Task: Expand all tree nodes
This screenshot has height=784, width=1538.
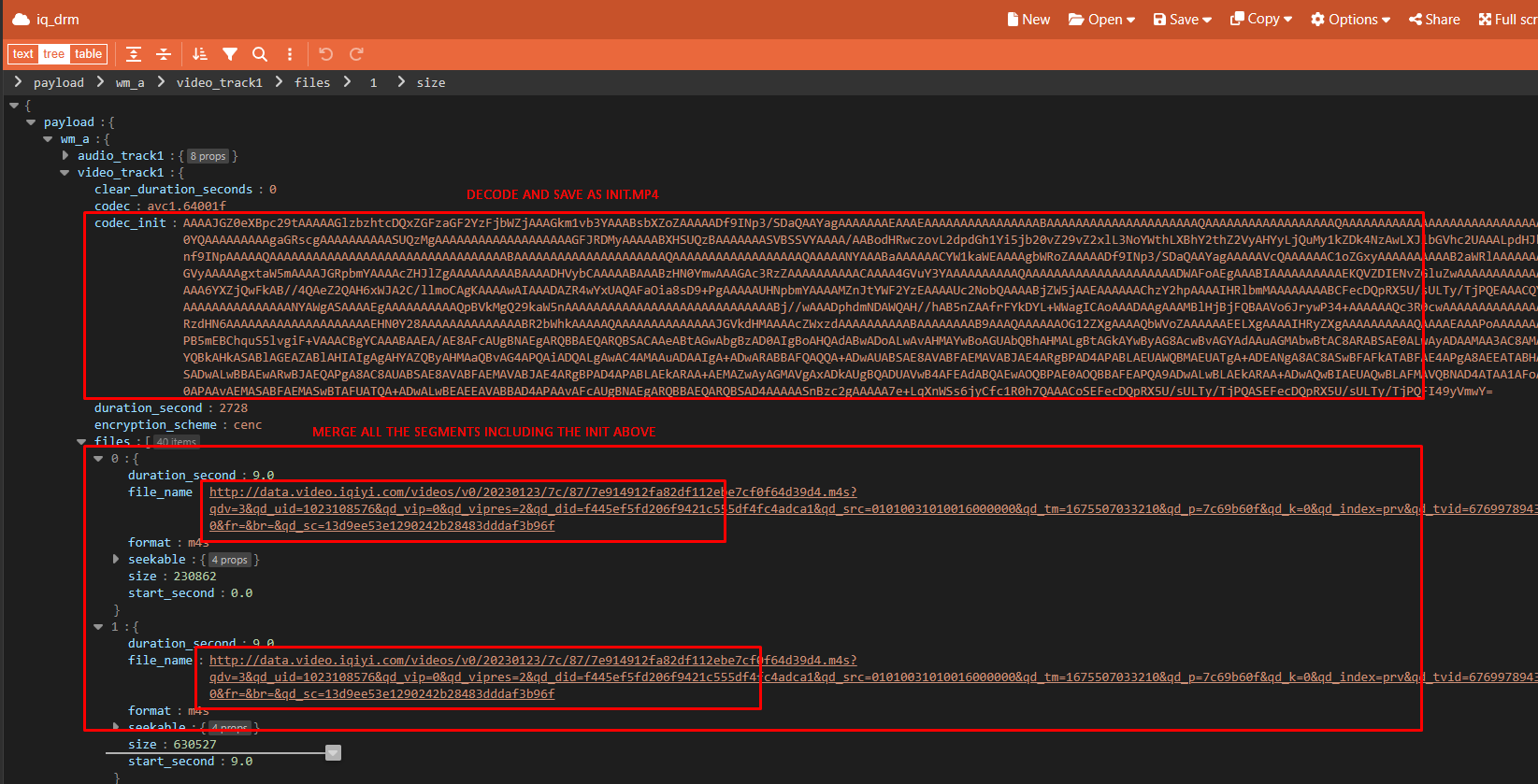Action: click(x=134, y=54)
